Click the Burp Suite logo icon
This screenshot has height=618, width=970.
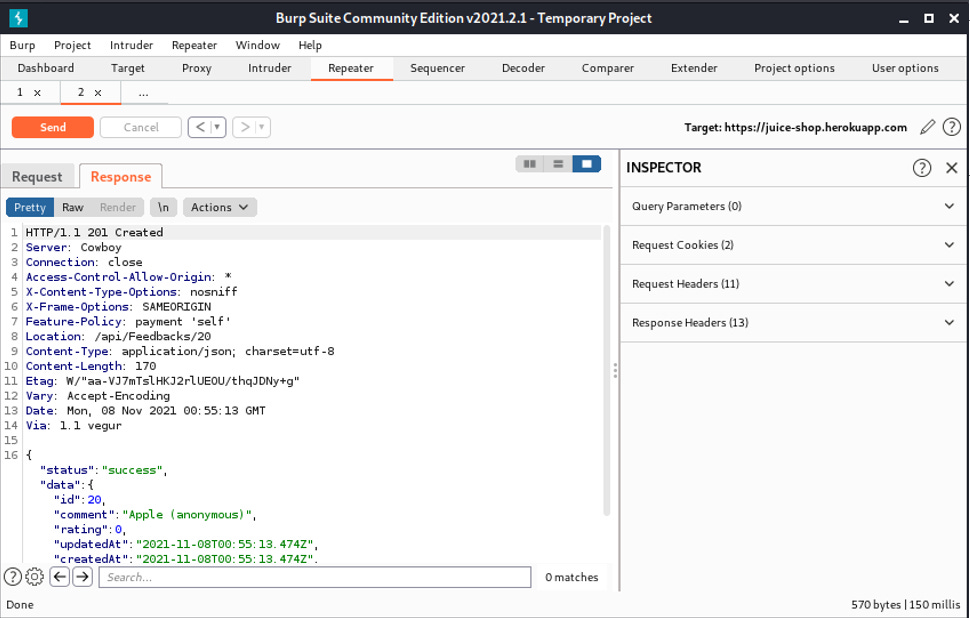pos(19,19)
